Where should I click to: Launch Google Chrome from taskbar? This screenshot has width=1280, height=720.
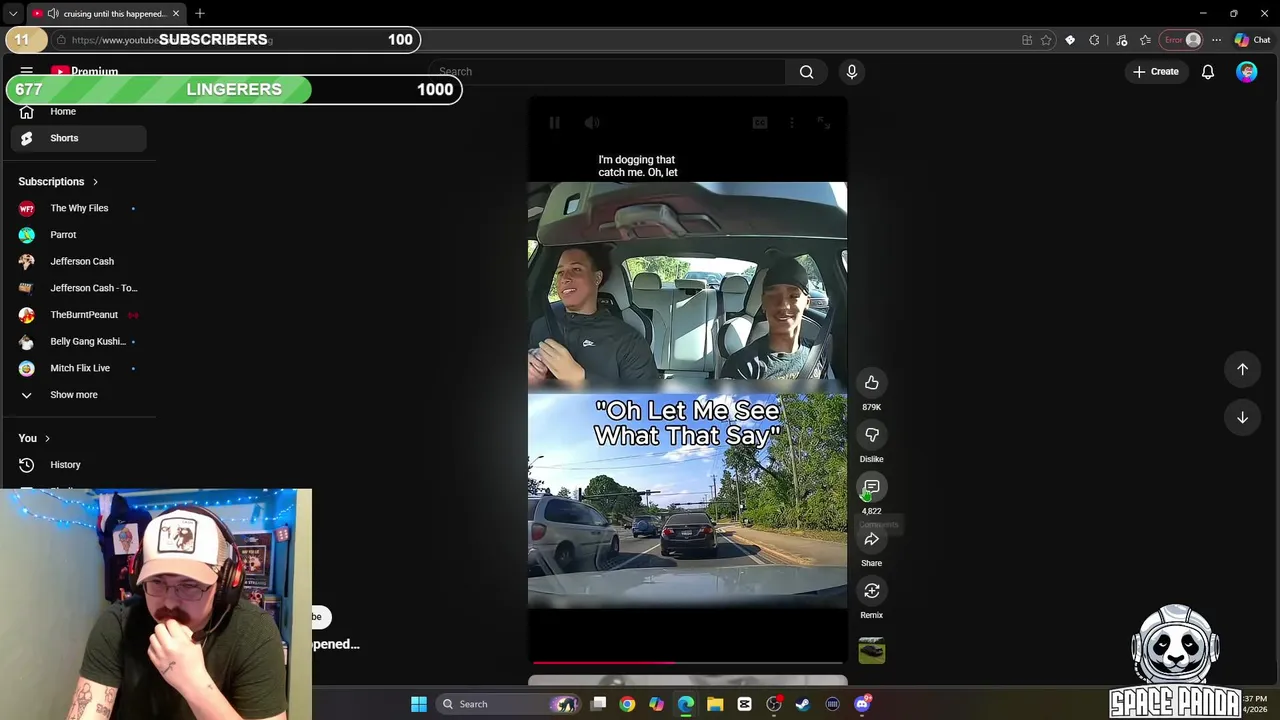click(x=627, y=704)
